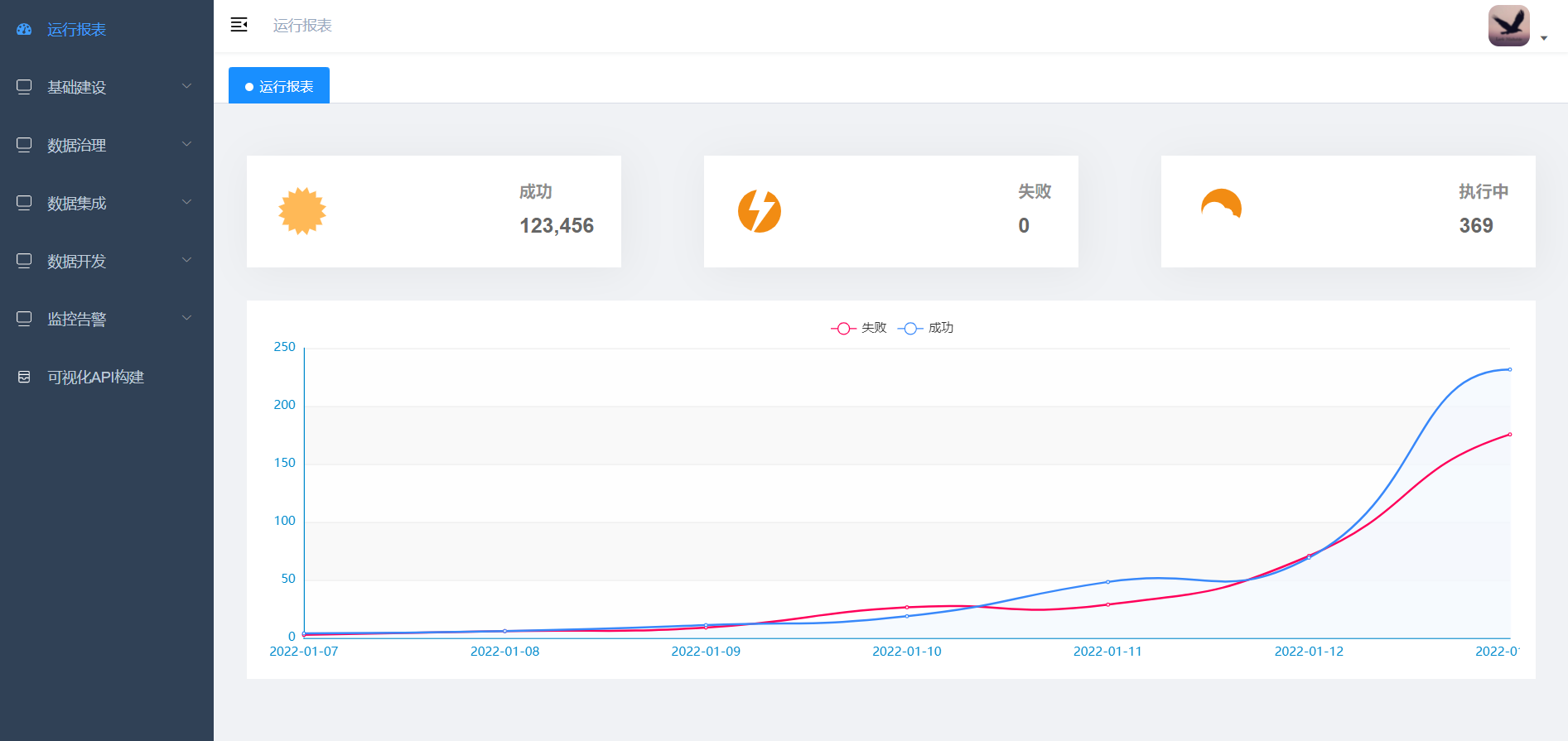Click the 250 y-axis label
Viewport: 1568px width, 741px height.
pos(285,347)
